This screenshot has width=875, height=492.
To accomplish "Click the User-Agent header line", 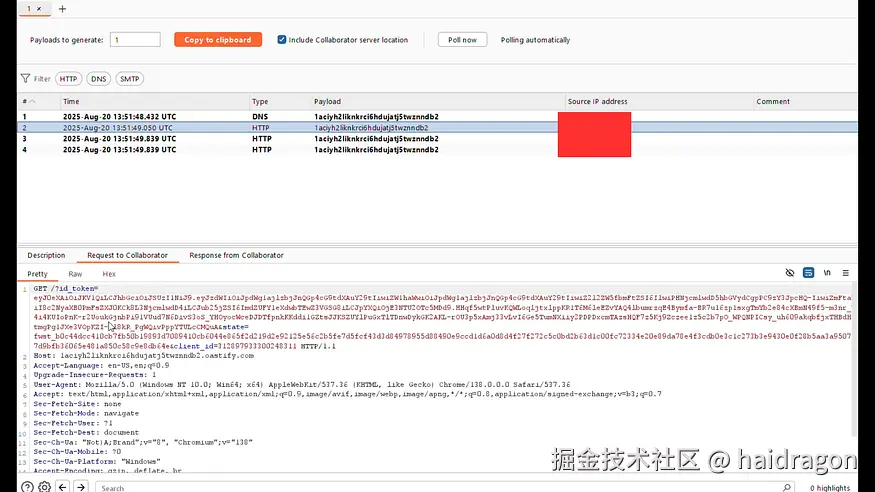I will point(301,384).
